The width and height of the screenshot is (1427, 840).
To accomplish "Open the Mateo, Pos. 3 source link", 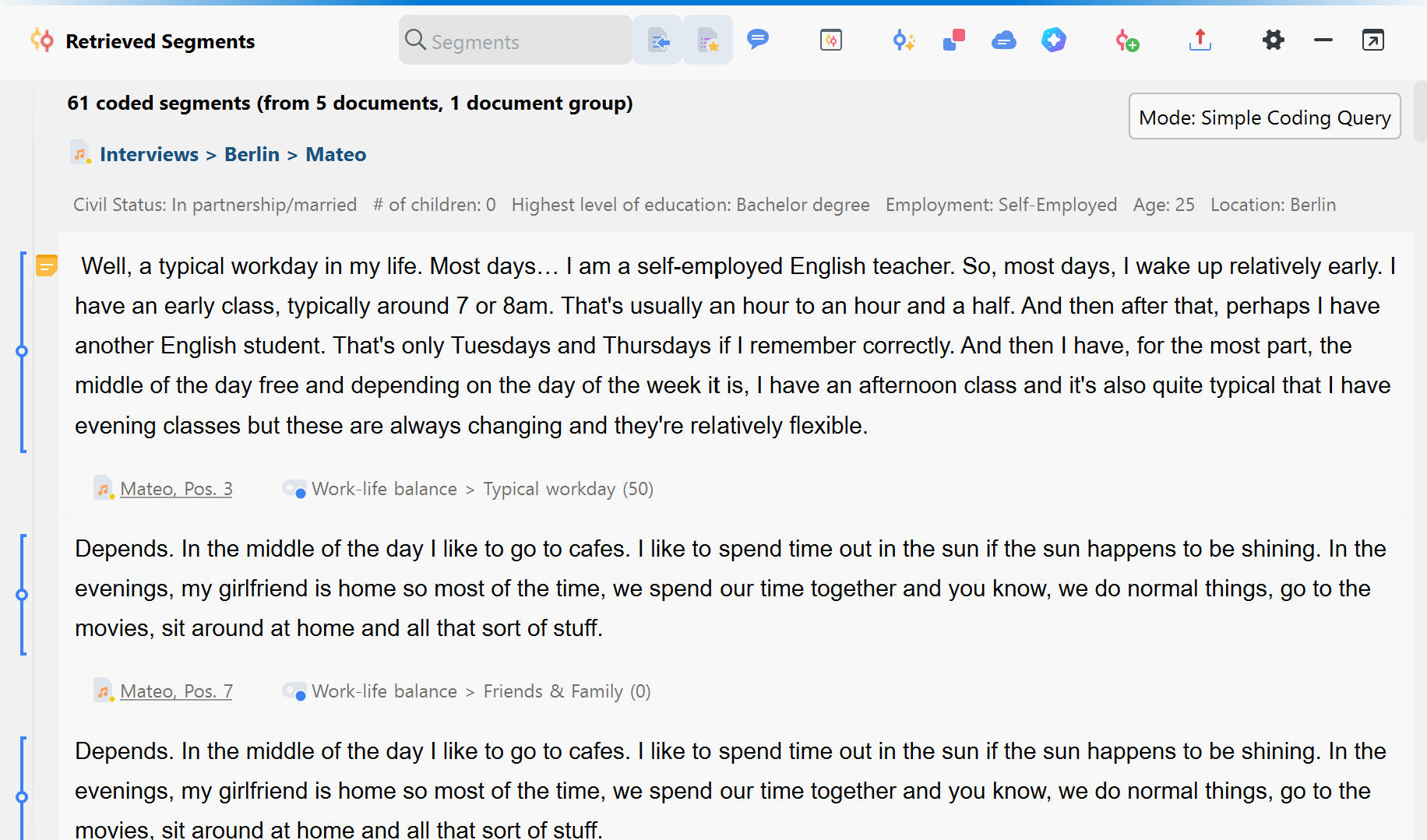I will pyautogui.click(x=176, y=489).
